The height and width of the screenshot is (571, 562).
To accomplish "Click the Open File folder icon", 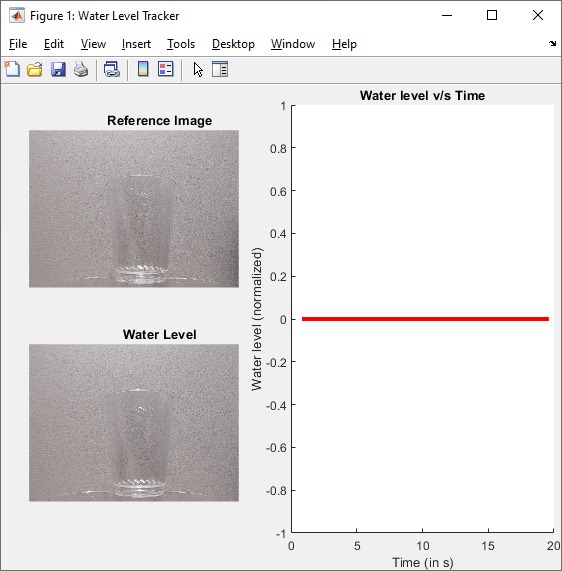I will [x=35, y=69].
